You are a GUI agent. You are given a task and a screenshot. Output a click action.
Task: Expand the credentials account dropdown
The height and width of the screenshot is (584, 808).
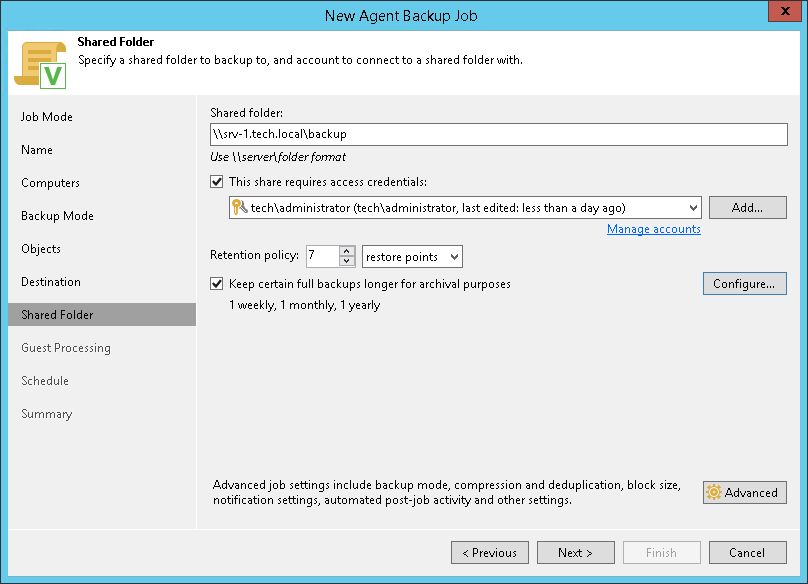pyautogui.click(x=693, y=207)
